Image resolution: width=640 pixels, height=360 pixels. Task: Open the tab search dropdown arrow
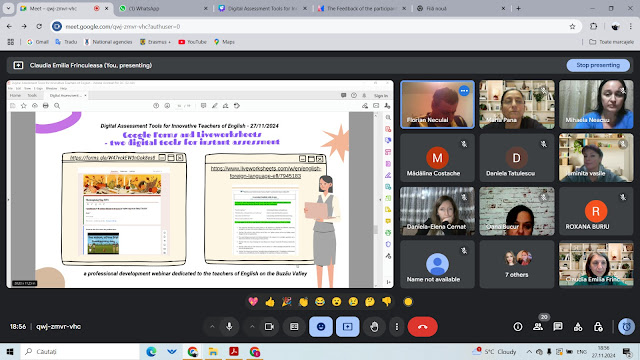(8, 8)
